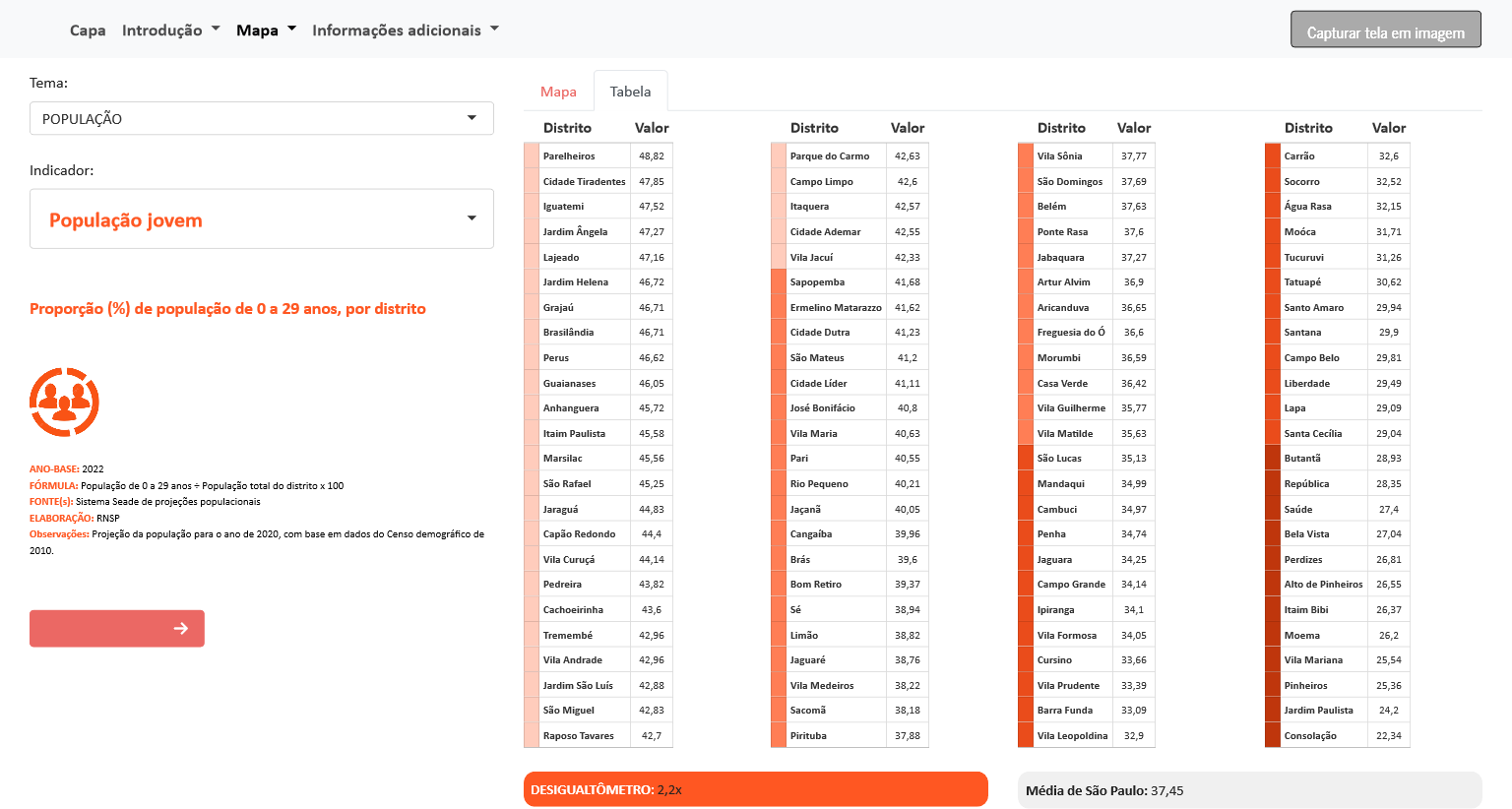The width and height of the screenshot is (1512, 809).
Task: Select the Tabela tab
Action: [x=630, y=92]
